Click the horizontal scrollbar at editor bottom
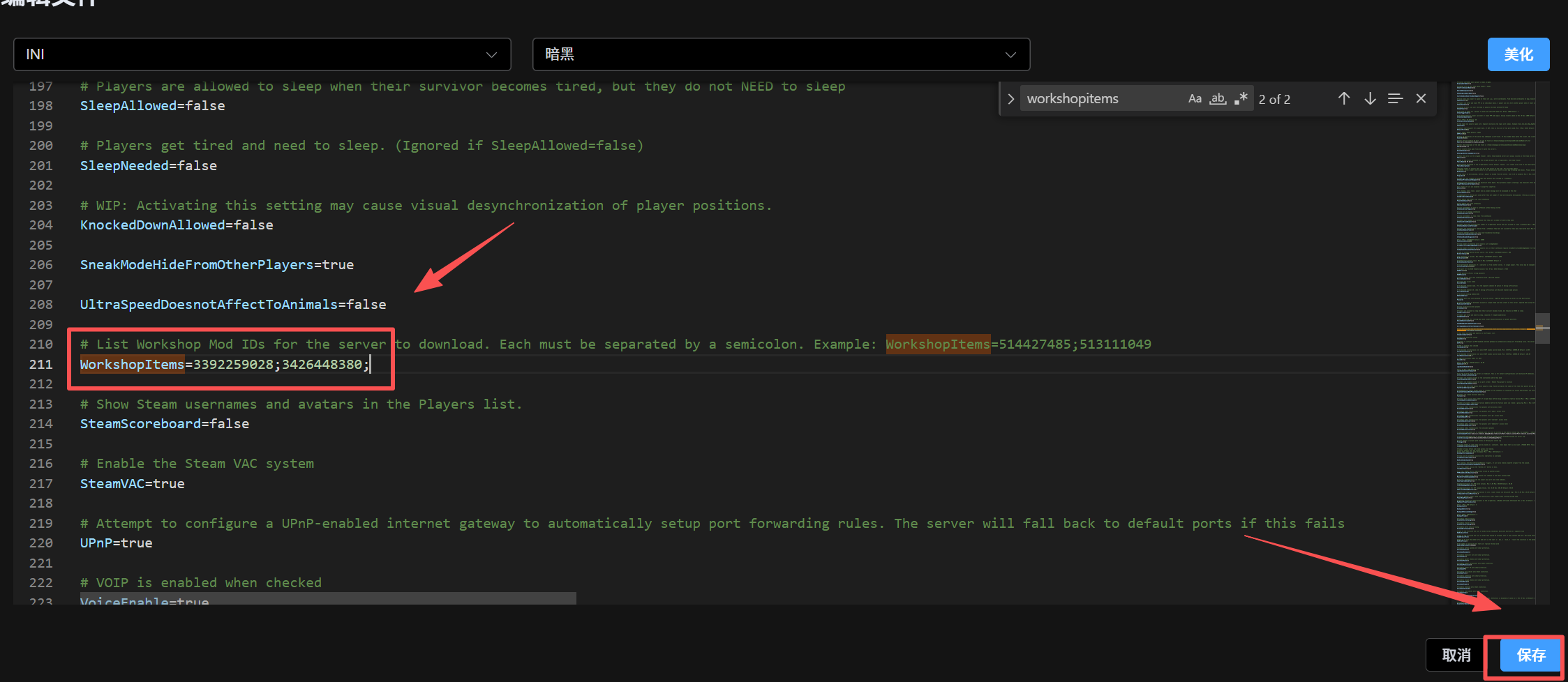1568x682 pixels. pyautogui.click(x=328, y=598)
